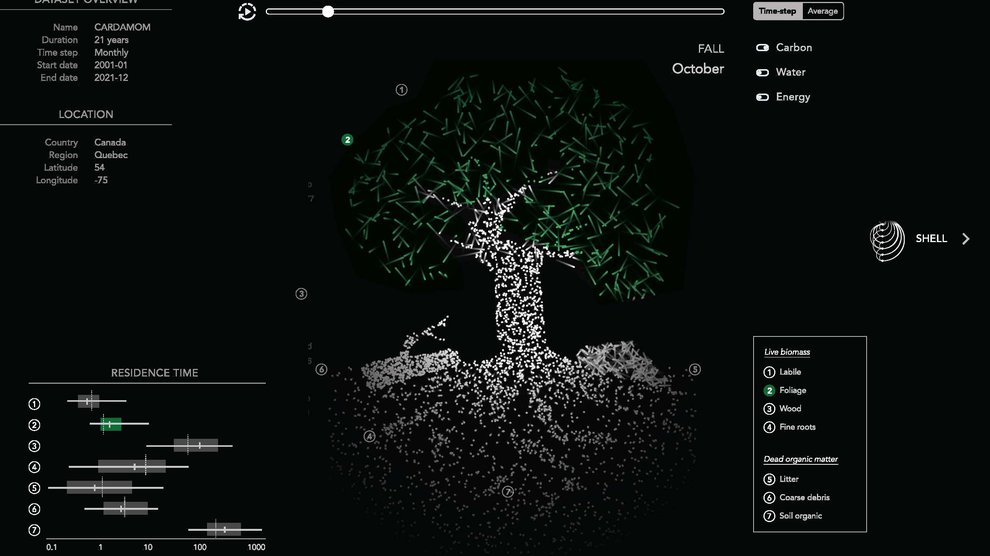This screenshot has width=990, height=556.
Task: Click the SHELL globe icon
Action: (x=886, y=239)
